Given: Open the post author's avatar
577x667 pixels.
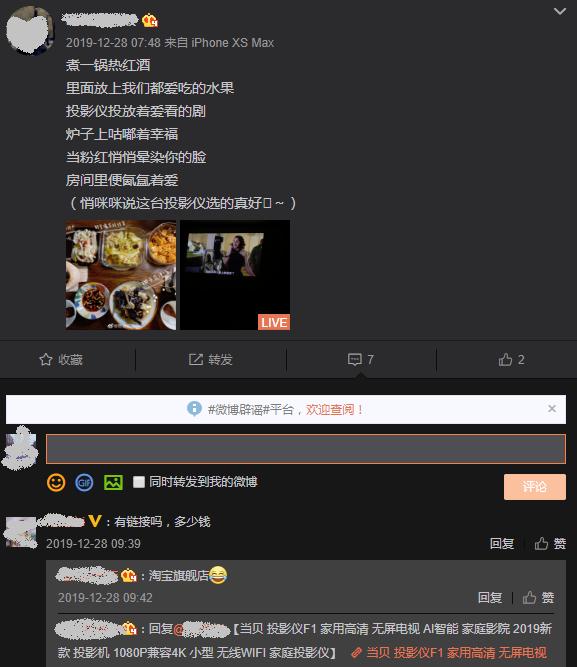Looking at the screenshot, I should pos(30,31).
